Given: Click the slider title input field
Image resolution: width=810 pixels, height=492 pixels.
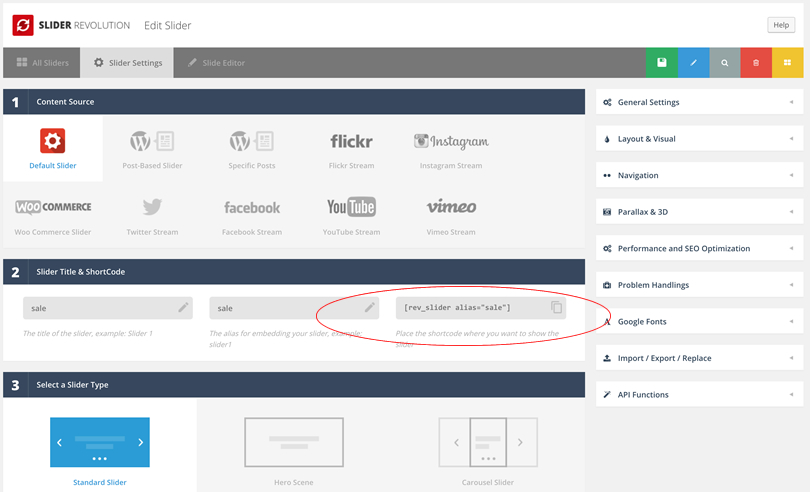Looking at the screenshot, I should click(x=107, y=308).
